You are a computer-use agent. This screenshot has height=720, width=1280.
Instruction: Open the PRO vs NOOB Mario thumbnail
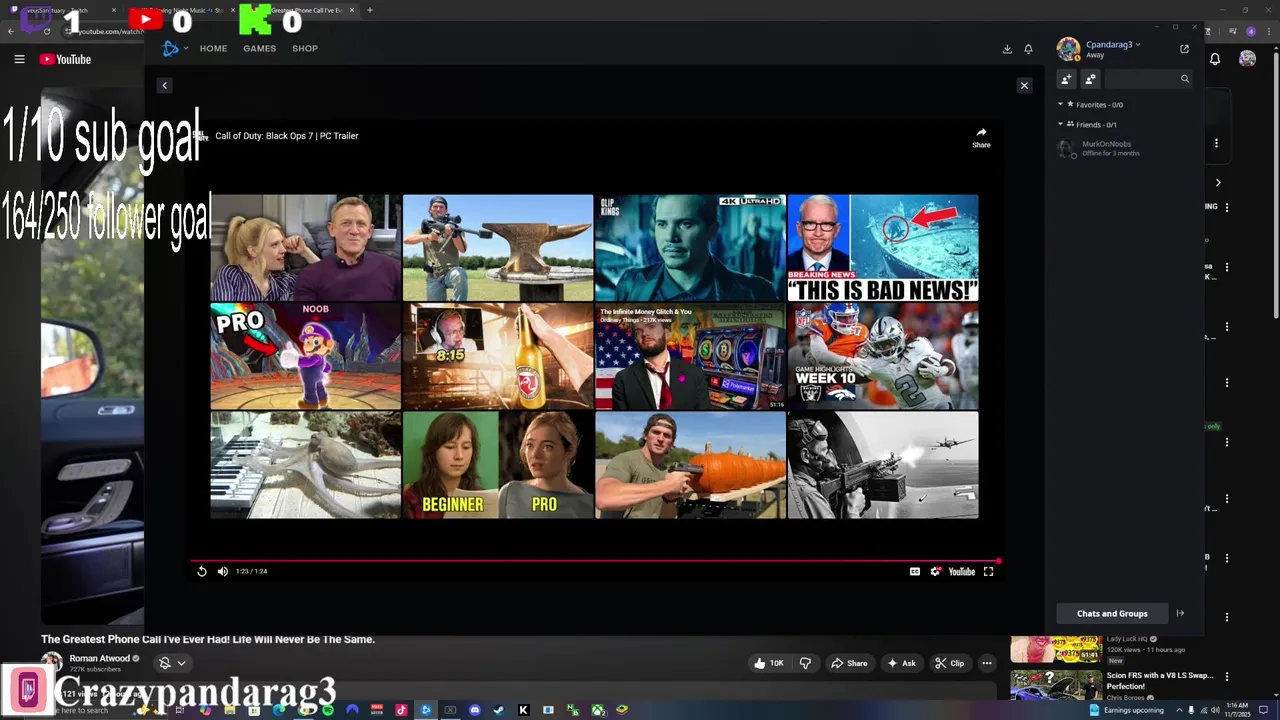(305, 356)
